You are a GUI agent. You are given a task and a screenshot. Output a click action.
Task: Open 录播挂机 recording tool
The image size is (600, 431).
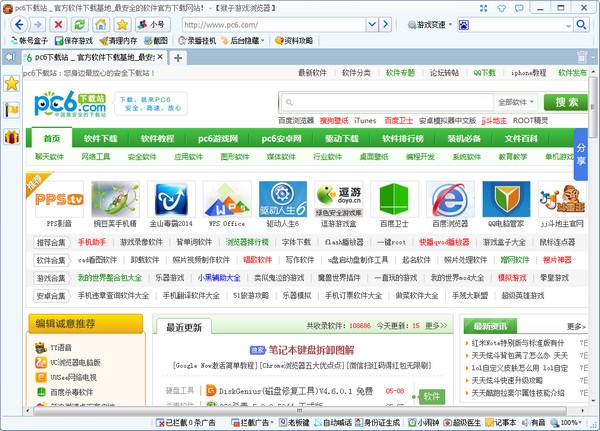(197, 41)
